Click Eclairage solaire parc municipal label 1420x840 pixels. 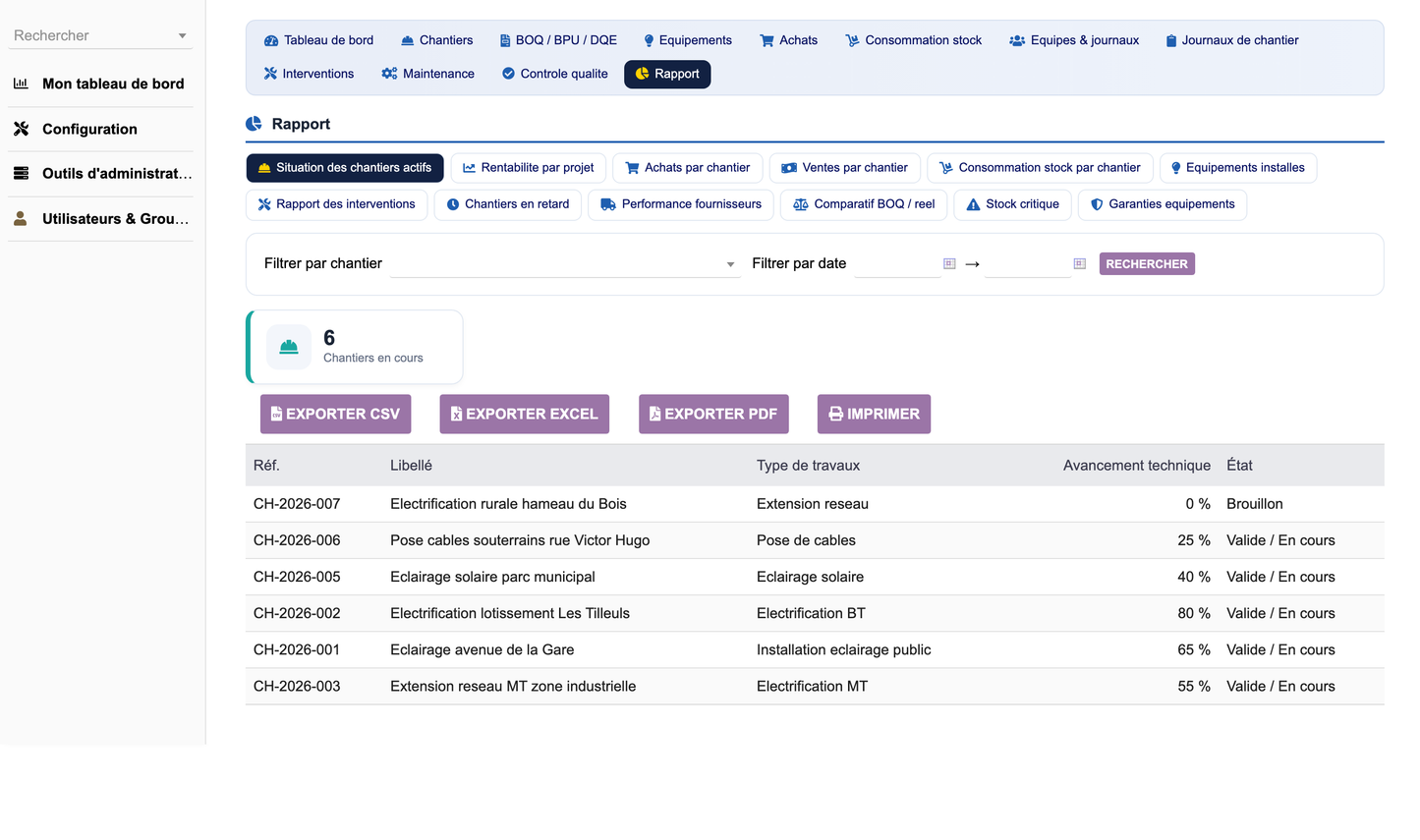pyautogui.click(x=492, y=577)
